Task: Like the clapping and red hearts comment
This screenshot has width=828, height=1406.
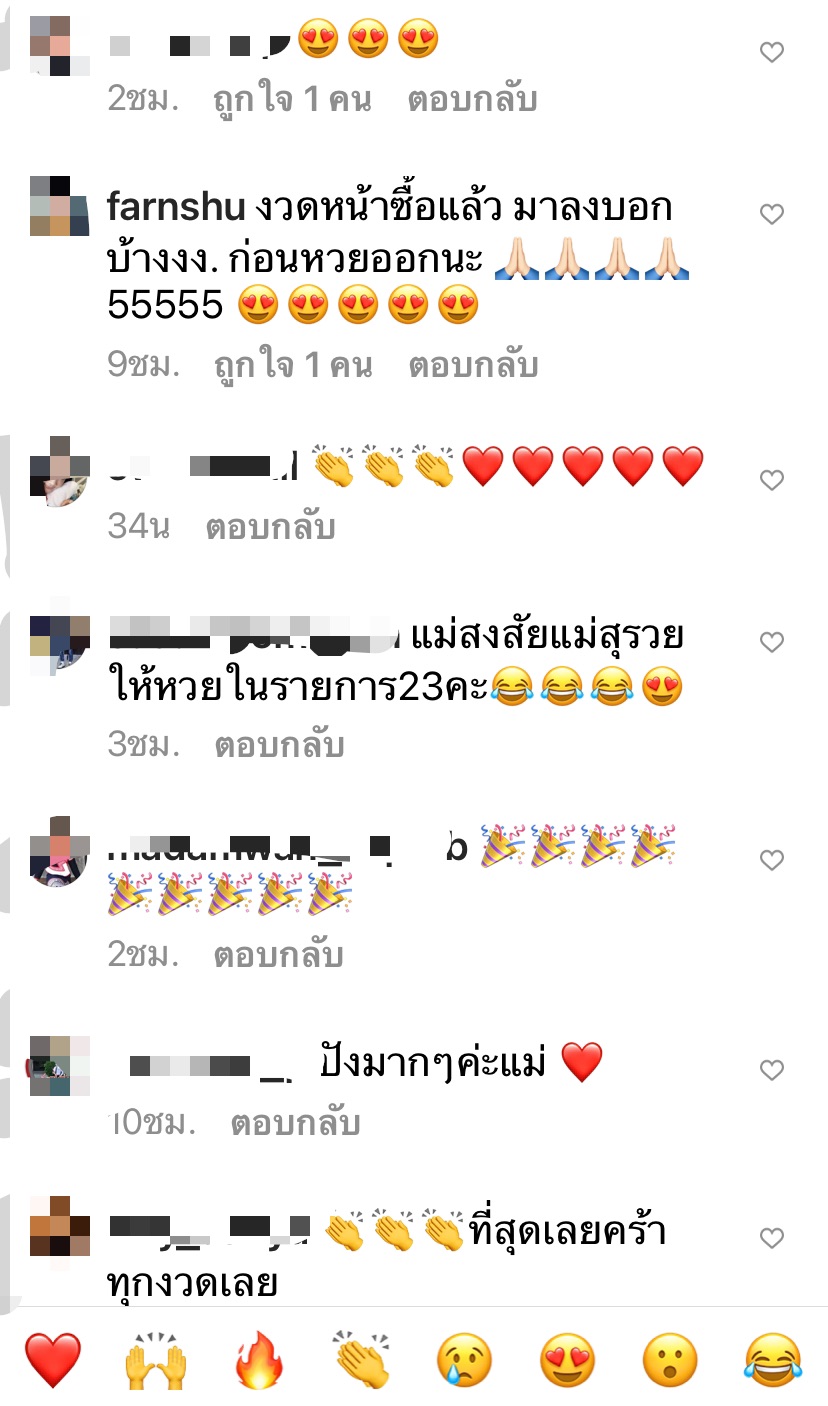Action: tap(772, 481)
